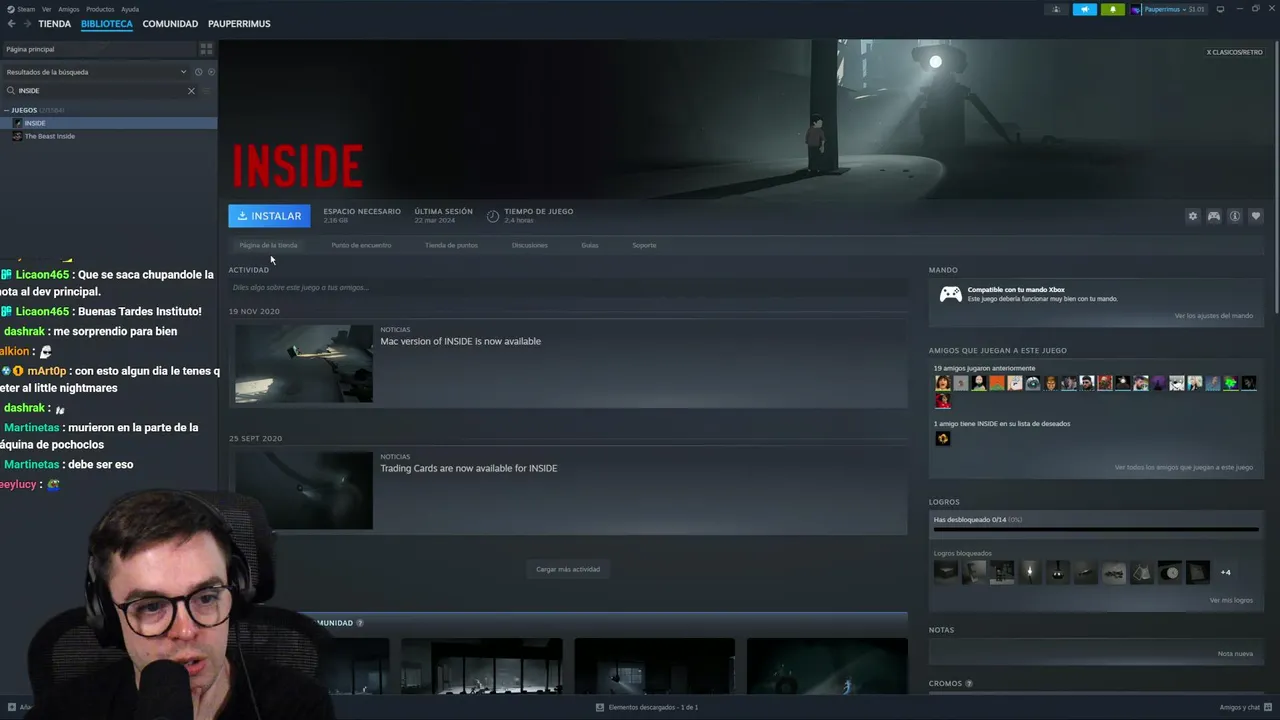Open Guías link
Viewport: 1280px width, 720px height.
tap(590, 245)
